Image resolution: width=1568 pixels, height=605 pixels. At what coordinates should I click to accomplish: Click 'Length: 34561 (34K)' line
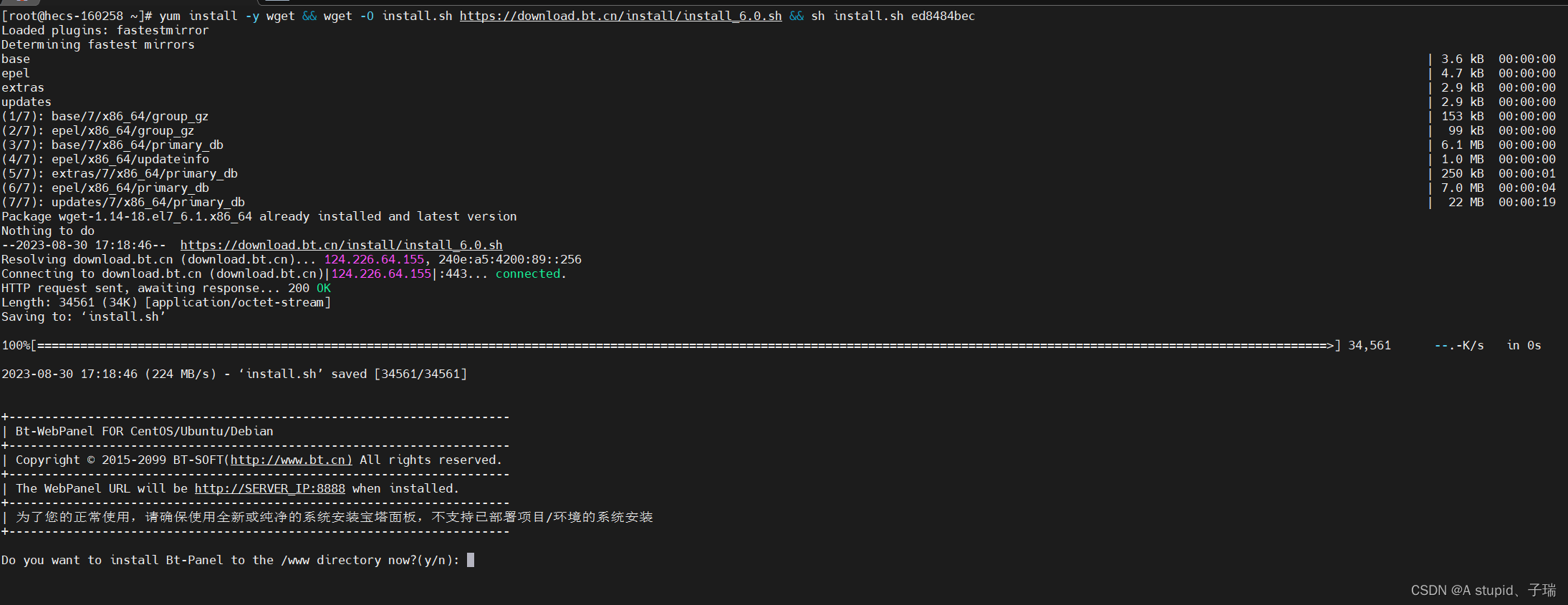[x=166, y=302]
